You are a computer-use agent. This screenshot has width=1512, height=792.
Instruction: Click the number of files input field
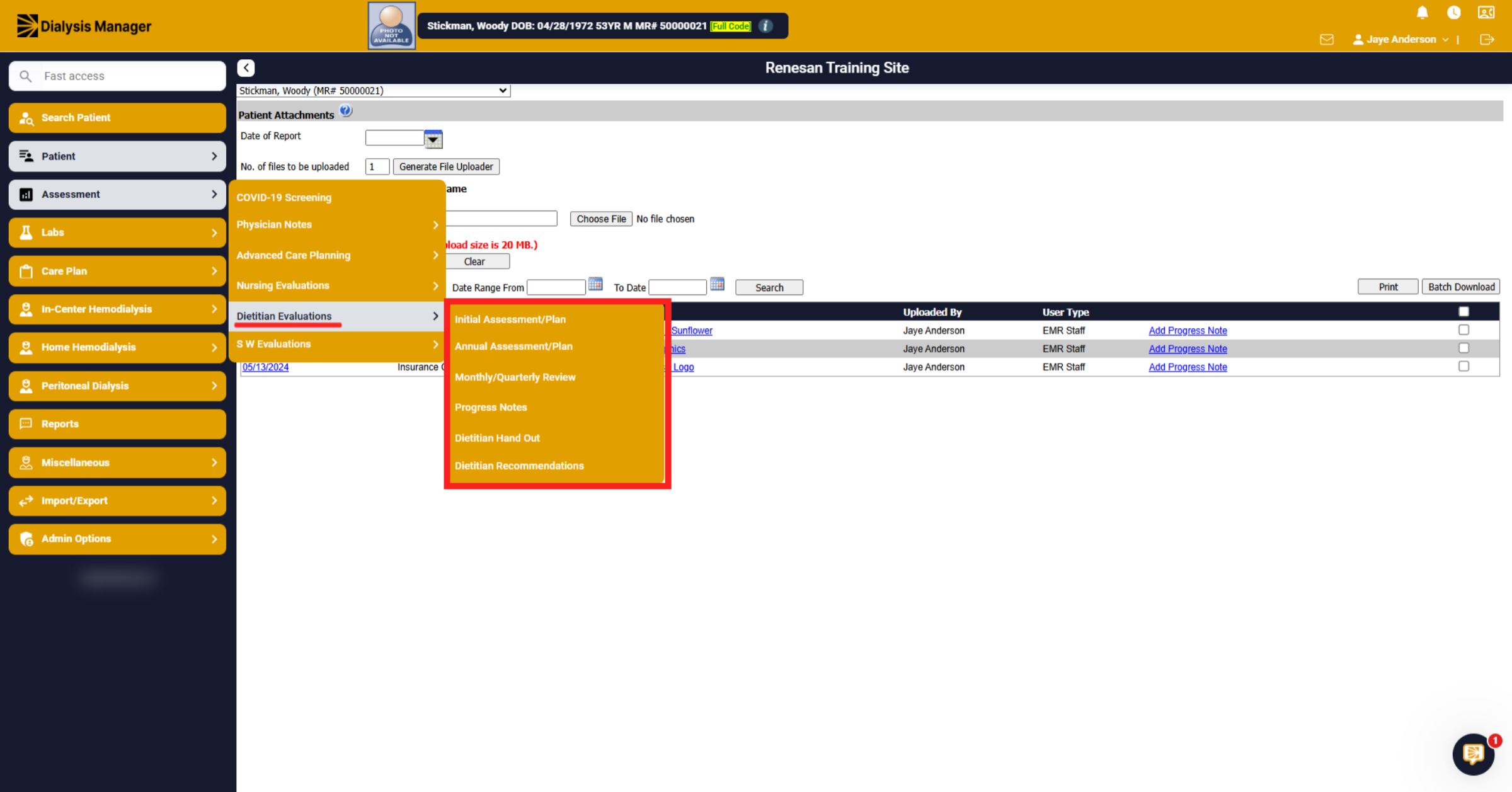pos(377,167)
